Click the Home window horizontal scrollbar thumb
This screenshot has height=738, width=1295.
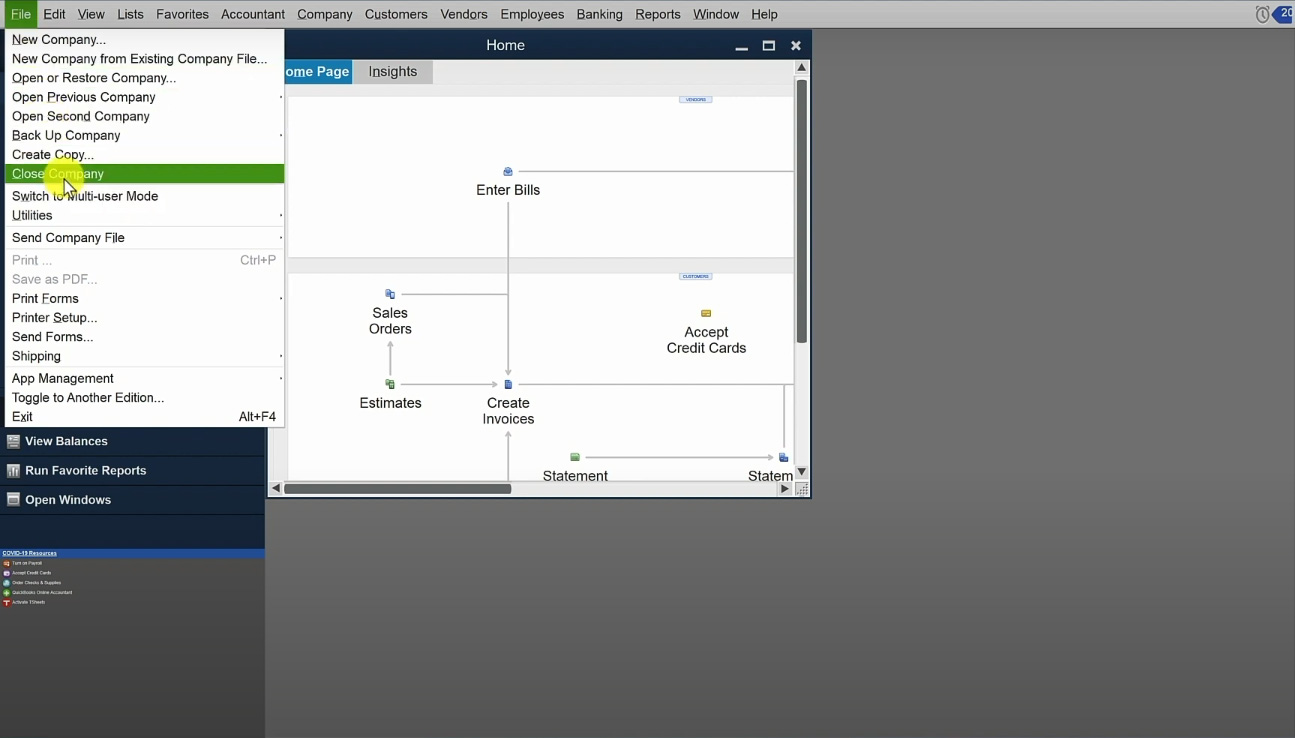(397, 489)
